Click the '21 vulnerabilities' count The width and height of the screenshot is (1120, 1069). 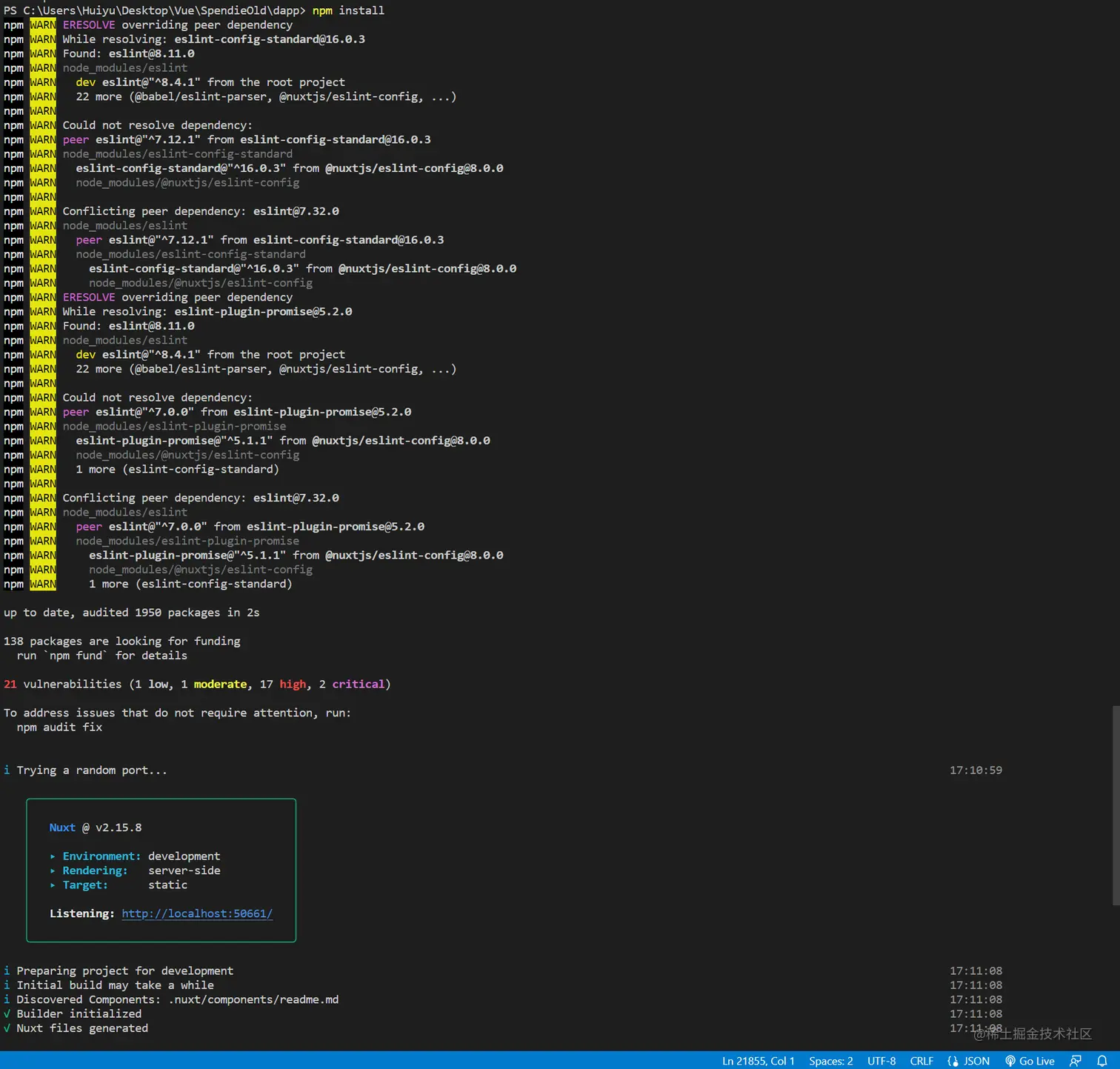tap(62, 685)
